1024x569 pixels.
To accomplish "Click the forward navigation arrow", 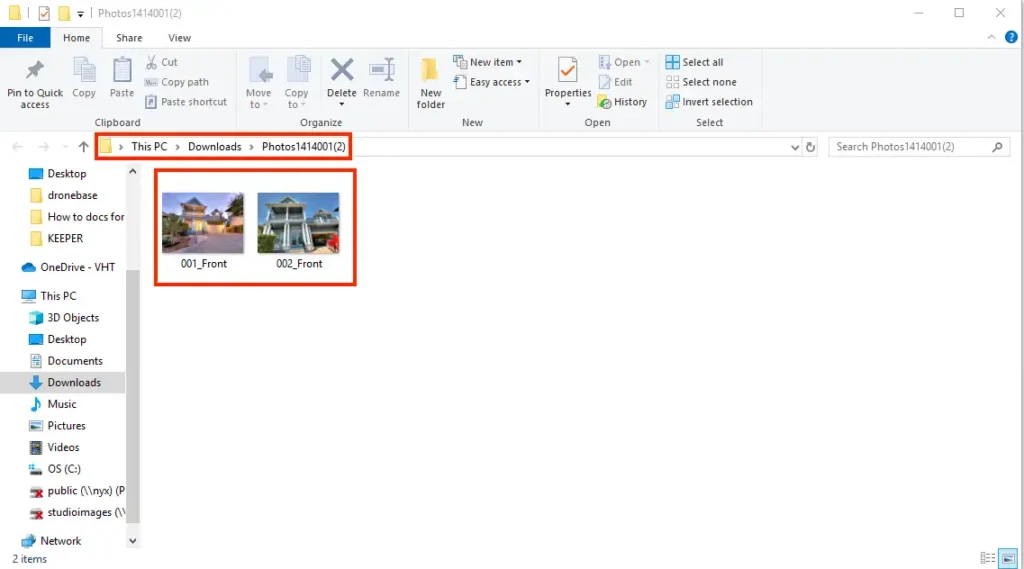I will 43,147.
